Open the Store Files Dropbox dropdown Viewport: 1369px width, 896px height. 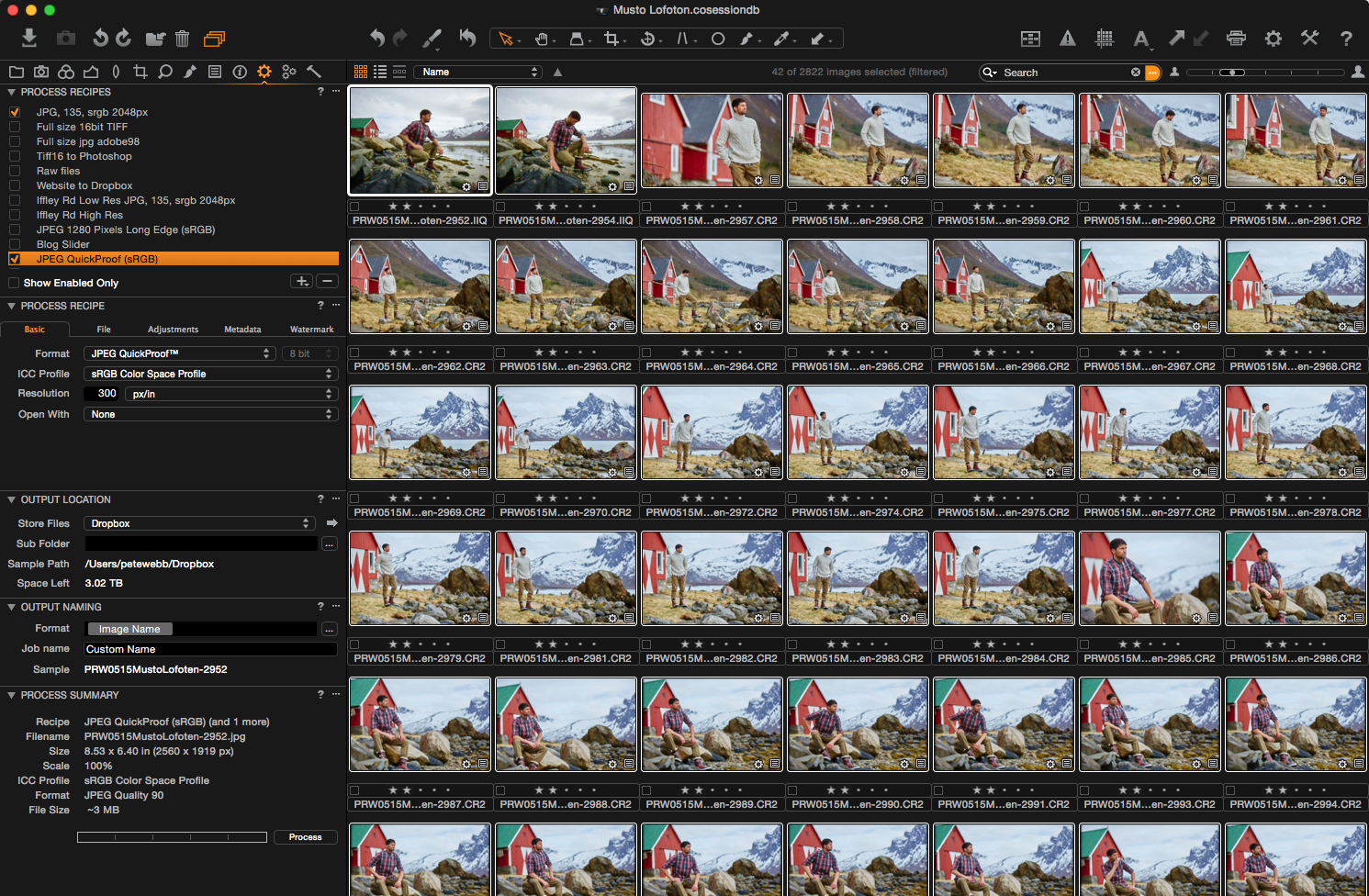click(x=199, y=523)
